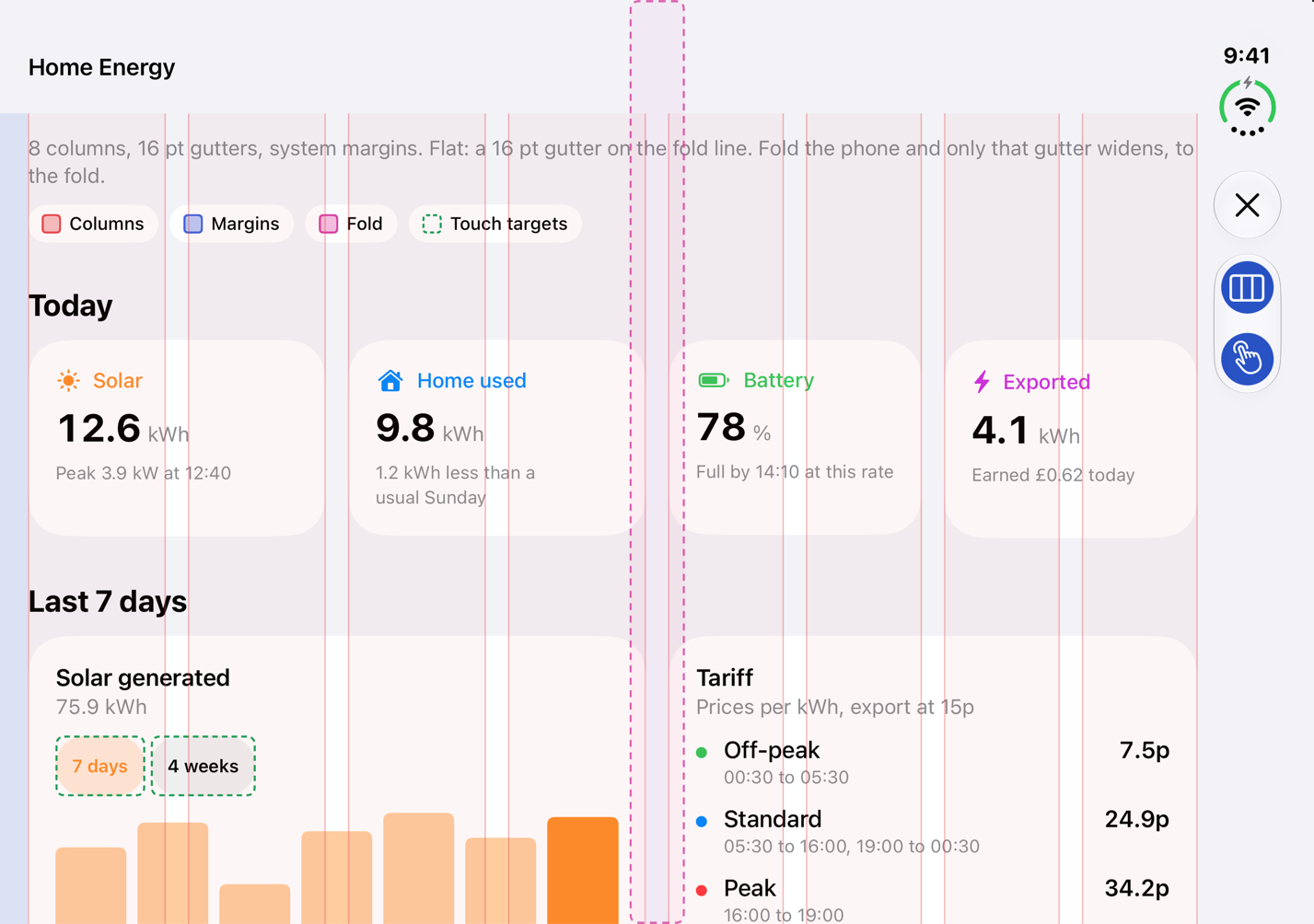This screenshot has width=1314, height=924.
Task: Click the Home used house icon
Action: [390, 381]
